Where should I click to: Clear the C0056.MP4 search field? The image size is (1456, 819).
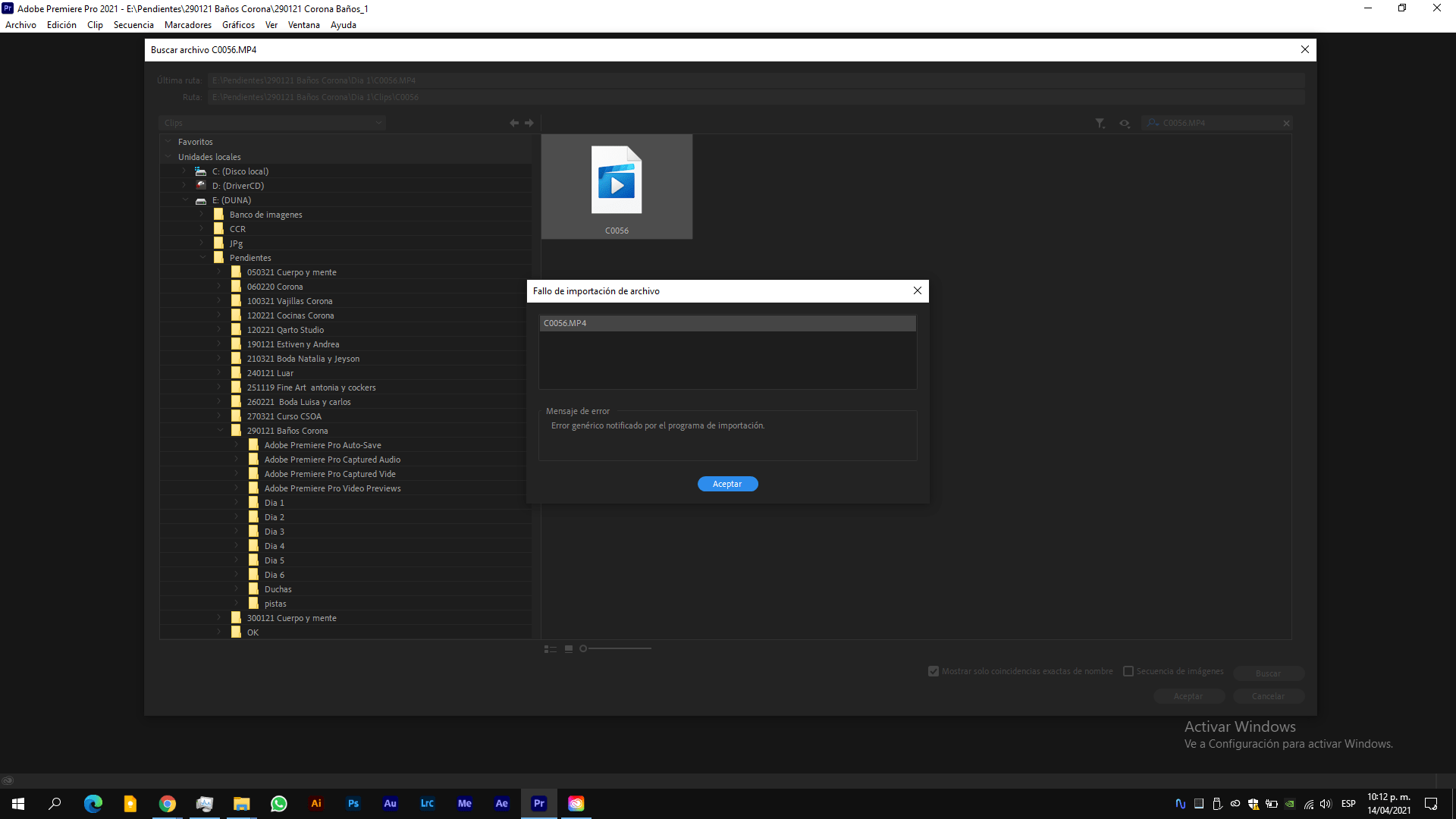pos(1286,123)
